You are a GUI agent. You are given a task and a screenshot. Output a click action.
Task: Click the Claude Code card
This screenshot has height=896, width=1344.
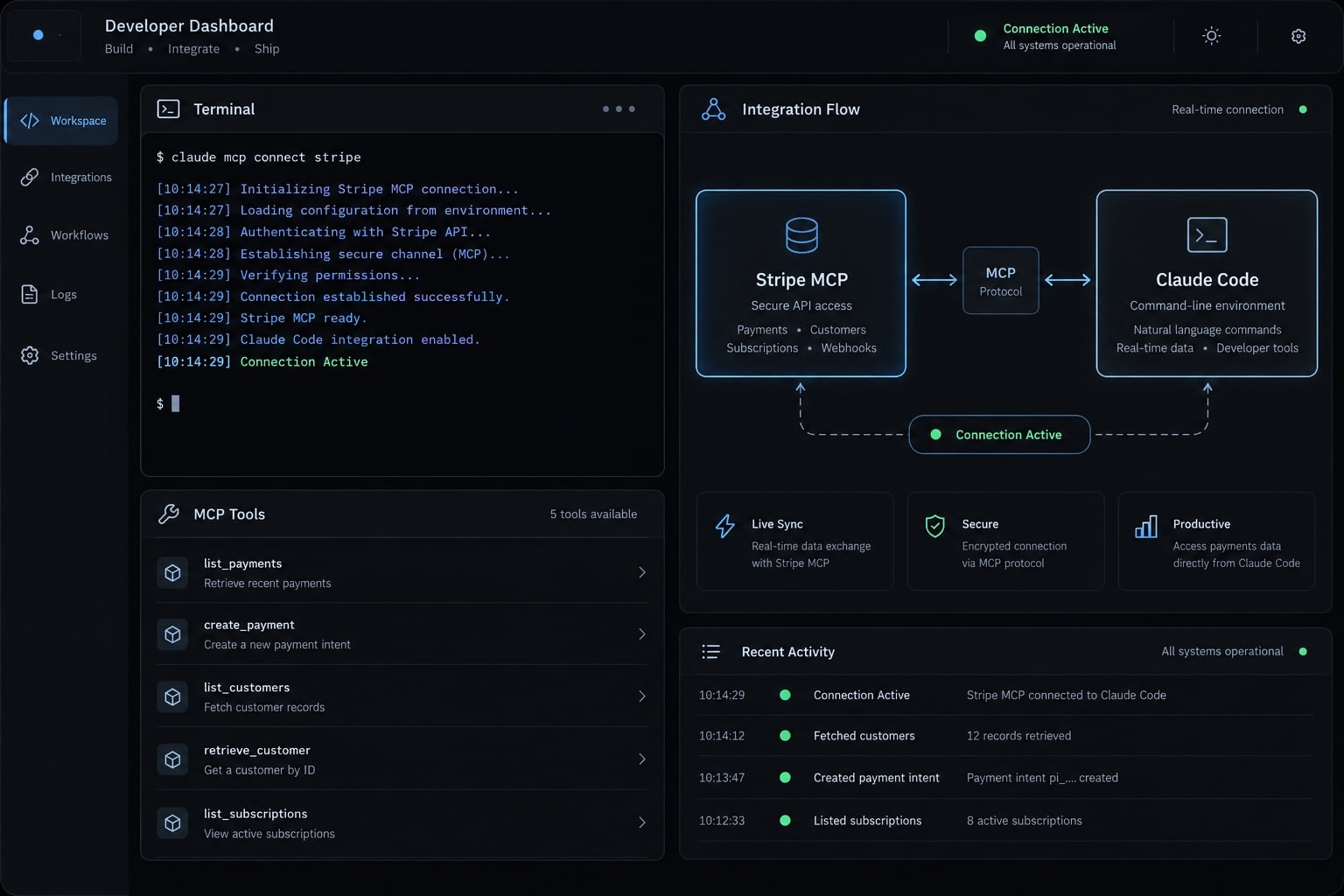tap(1207, 283)
